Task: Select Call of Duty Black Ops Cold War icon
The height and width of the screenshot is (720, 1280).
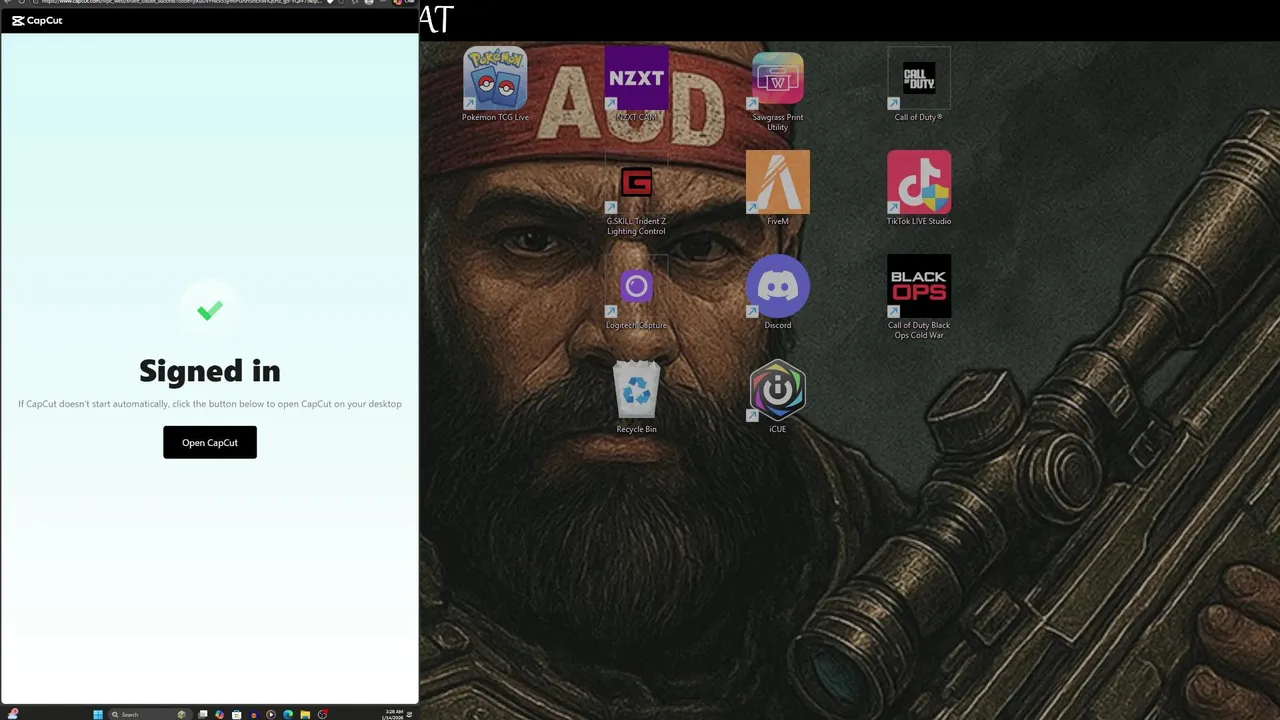Action: [919, 298]
